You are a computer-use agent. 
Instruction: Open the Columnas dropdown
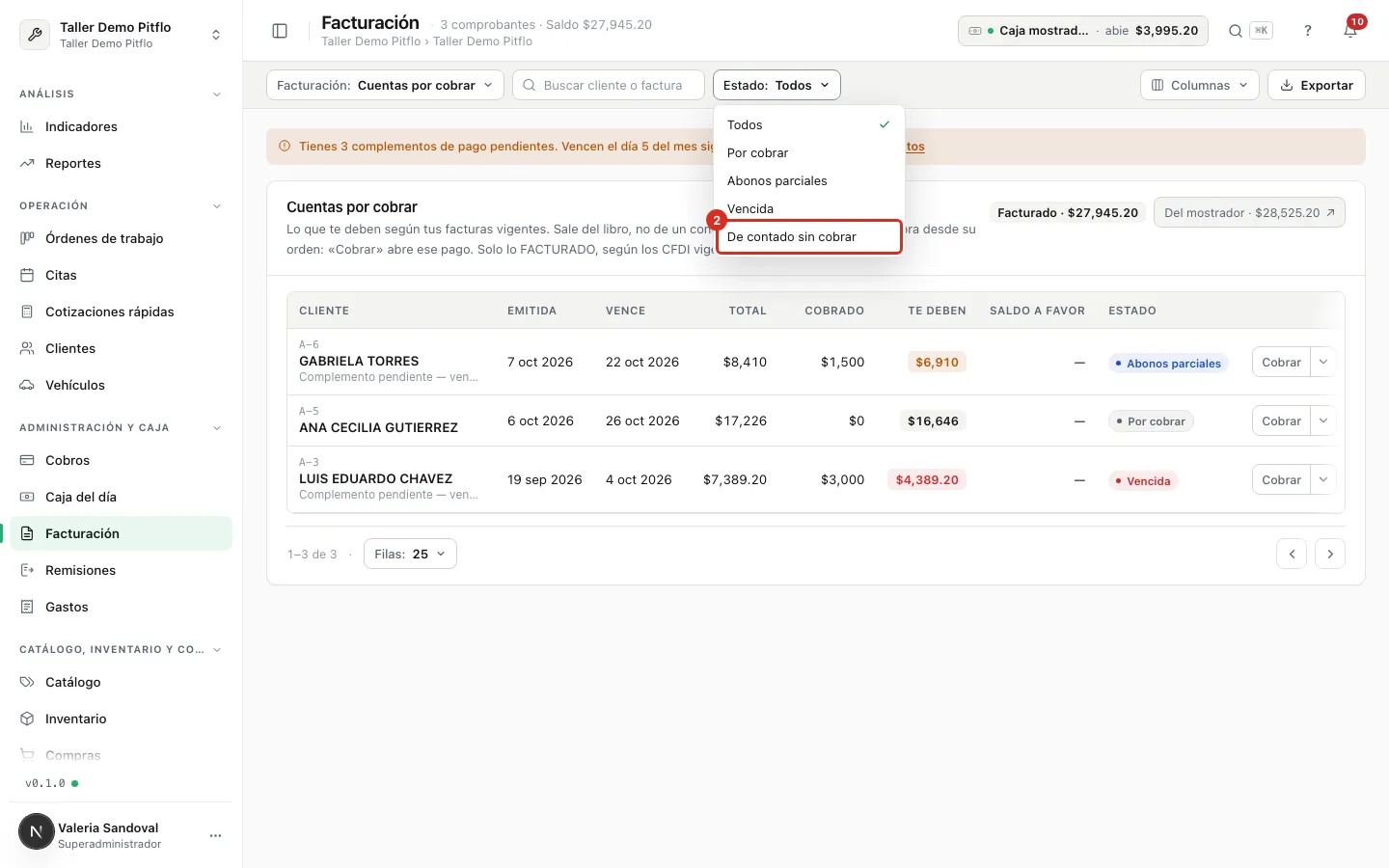coord(1199,85)
